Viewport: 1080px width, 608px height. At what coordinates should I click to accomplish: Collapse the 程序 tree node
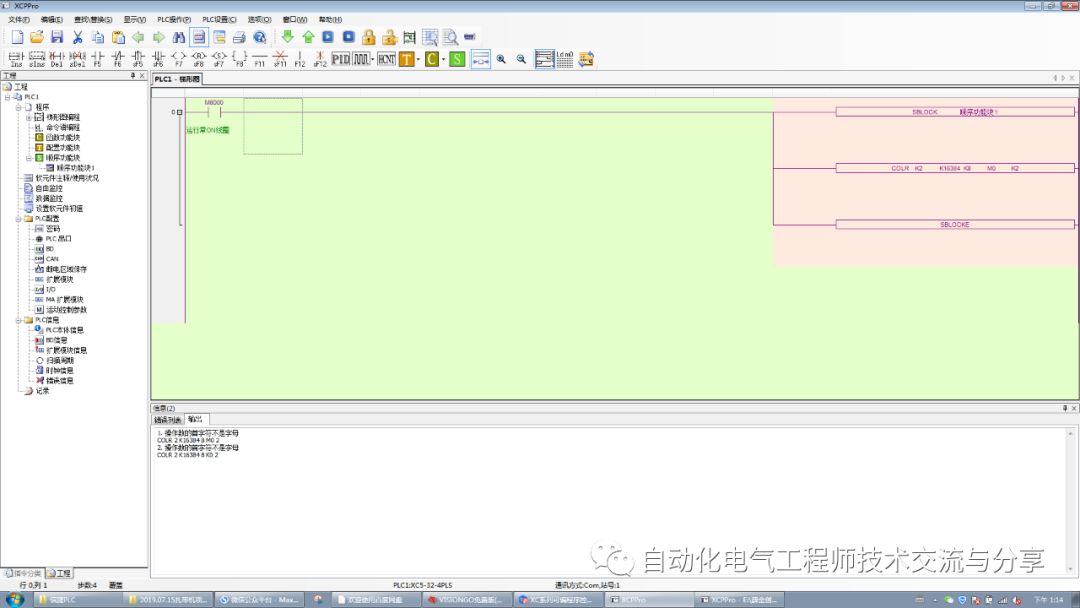pyautogui.click(x=17, y=107)
